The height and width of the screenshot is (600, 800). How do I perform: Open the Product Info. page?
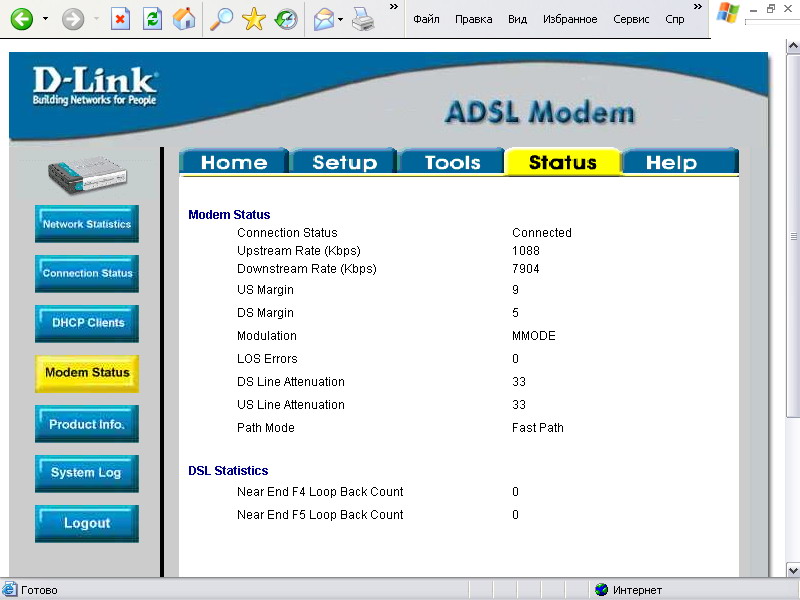pos(87,423)
